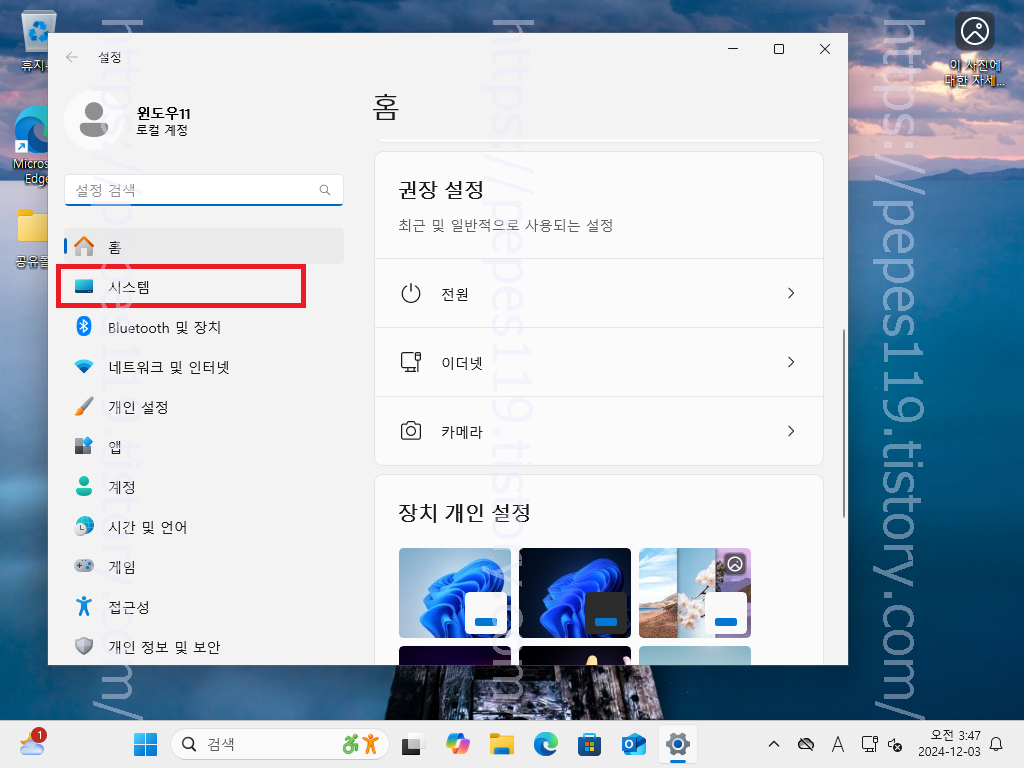Expand the 카메라 row chevron
1024x768 pixels.
791,431
